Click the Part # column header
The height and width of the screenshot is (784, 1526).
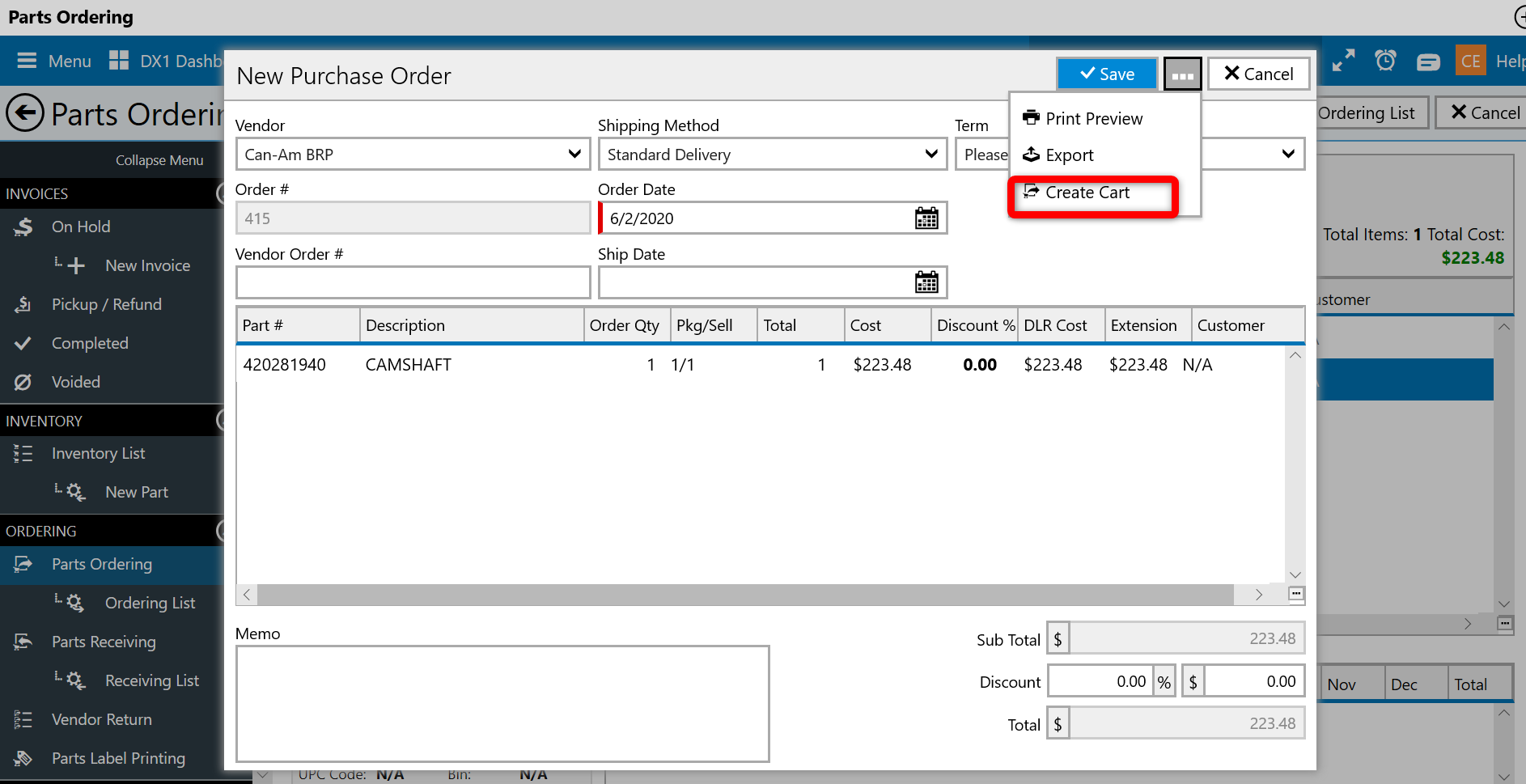pos(298,325)
